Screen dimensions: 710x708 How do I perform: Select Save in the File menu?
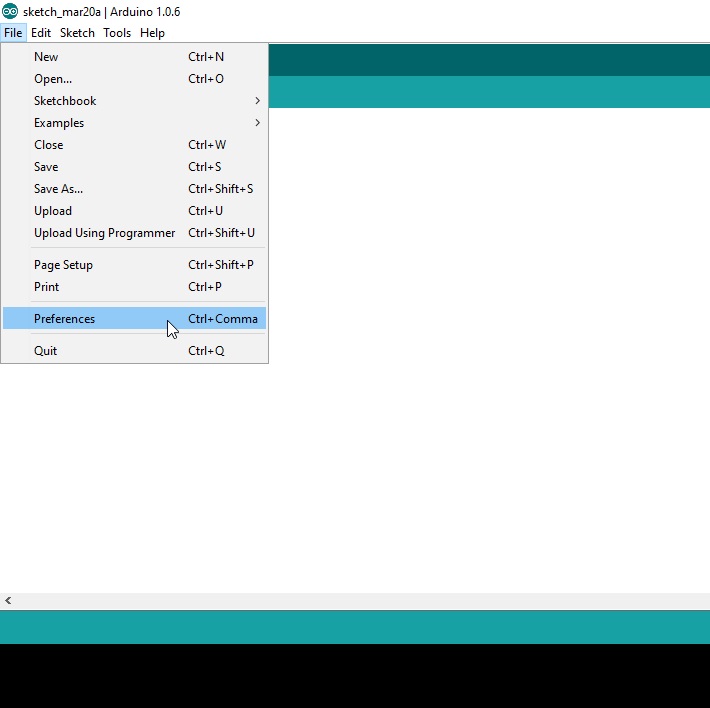(x=134, y=167)
